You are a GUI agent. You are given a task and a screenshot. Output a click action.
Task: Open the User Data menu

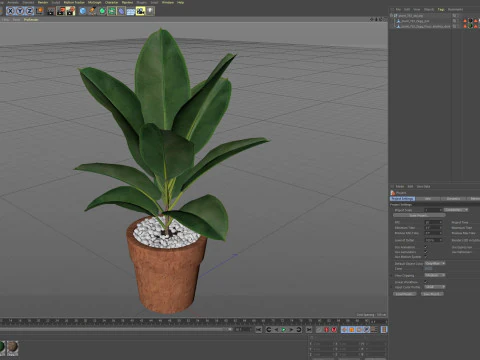(x=423, y=186)
